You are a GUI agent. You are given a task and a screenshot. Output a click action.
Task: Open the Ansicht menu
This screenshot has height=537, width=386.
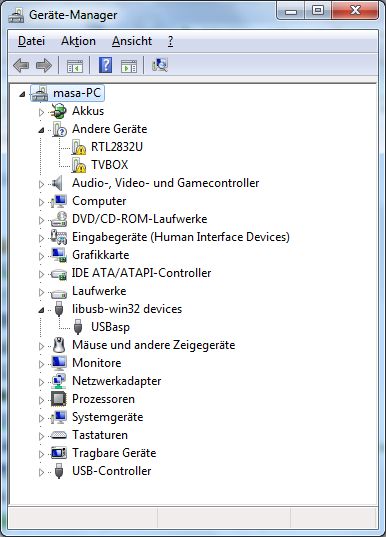click(132, 41)
